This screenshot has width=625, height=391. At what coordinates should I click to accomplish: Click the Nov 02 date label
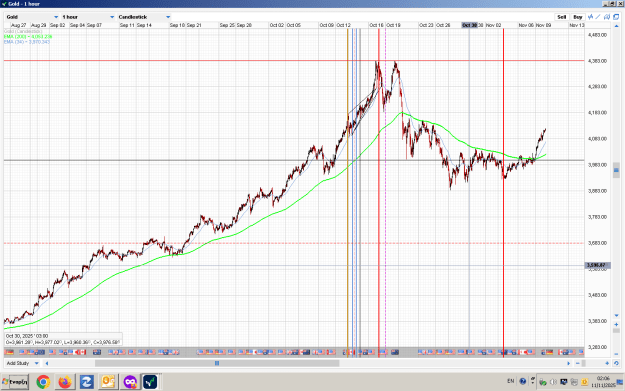click(493, 25)
